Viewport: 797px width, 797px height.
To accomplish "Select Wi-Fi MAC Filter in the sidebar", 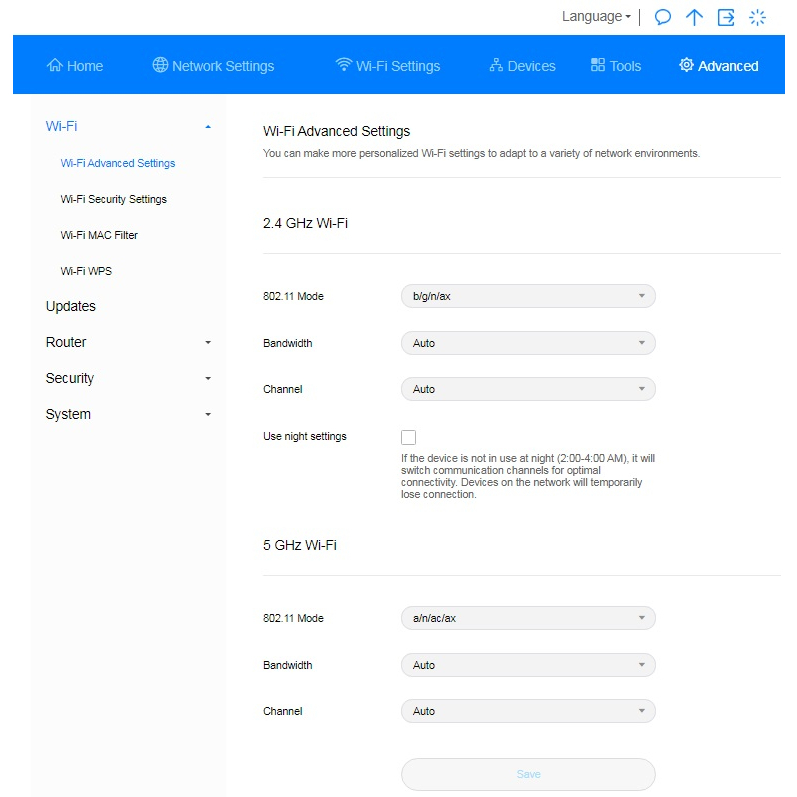I will pyautogui.click(x=99, y=235).
